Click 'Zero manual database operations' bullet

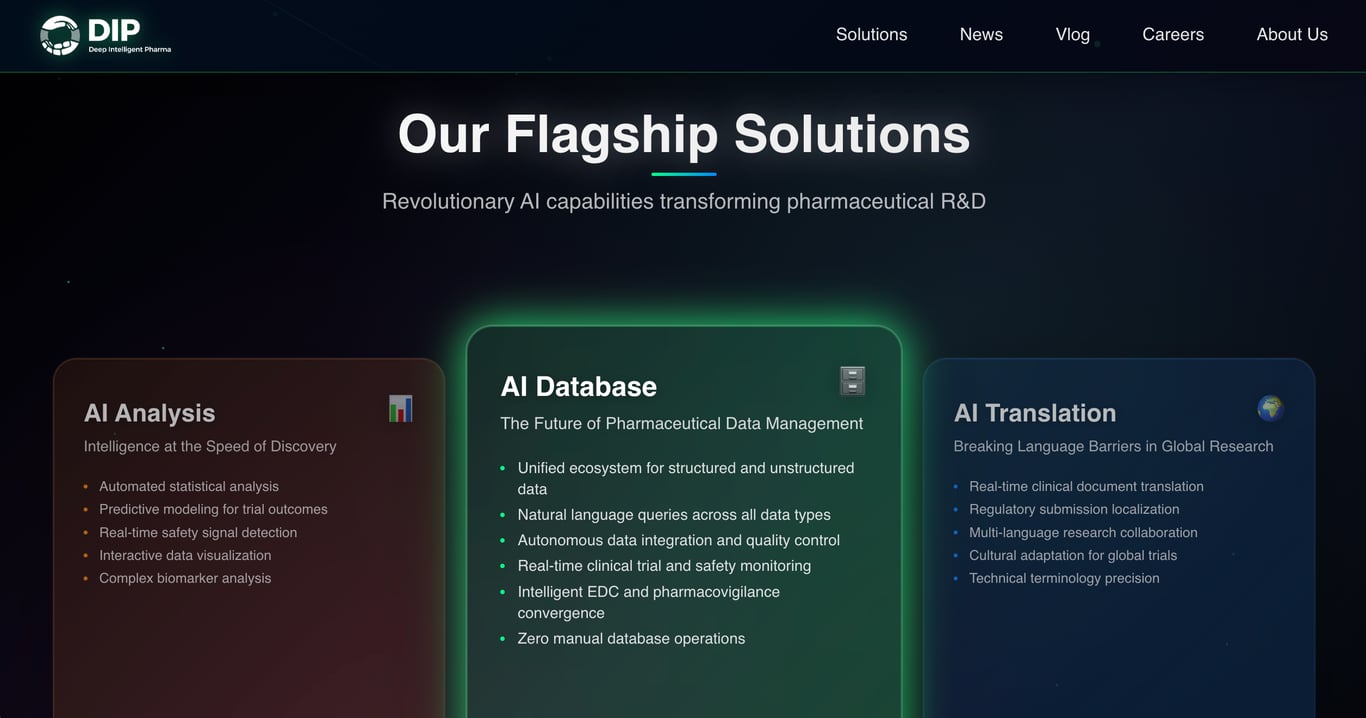pos(631,638)
